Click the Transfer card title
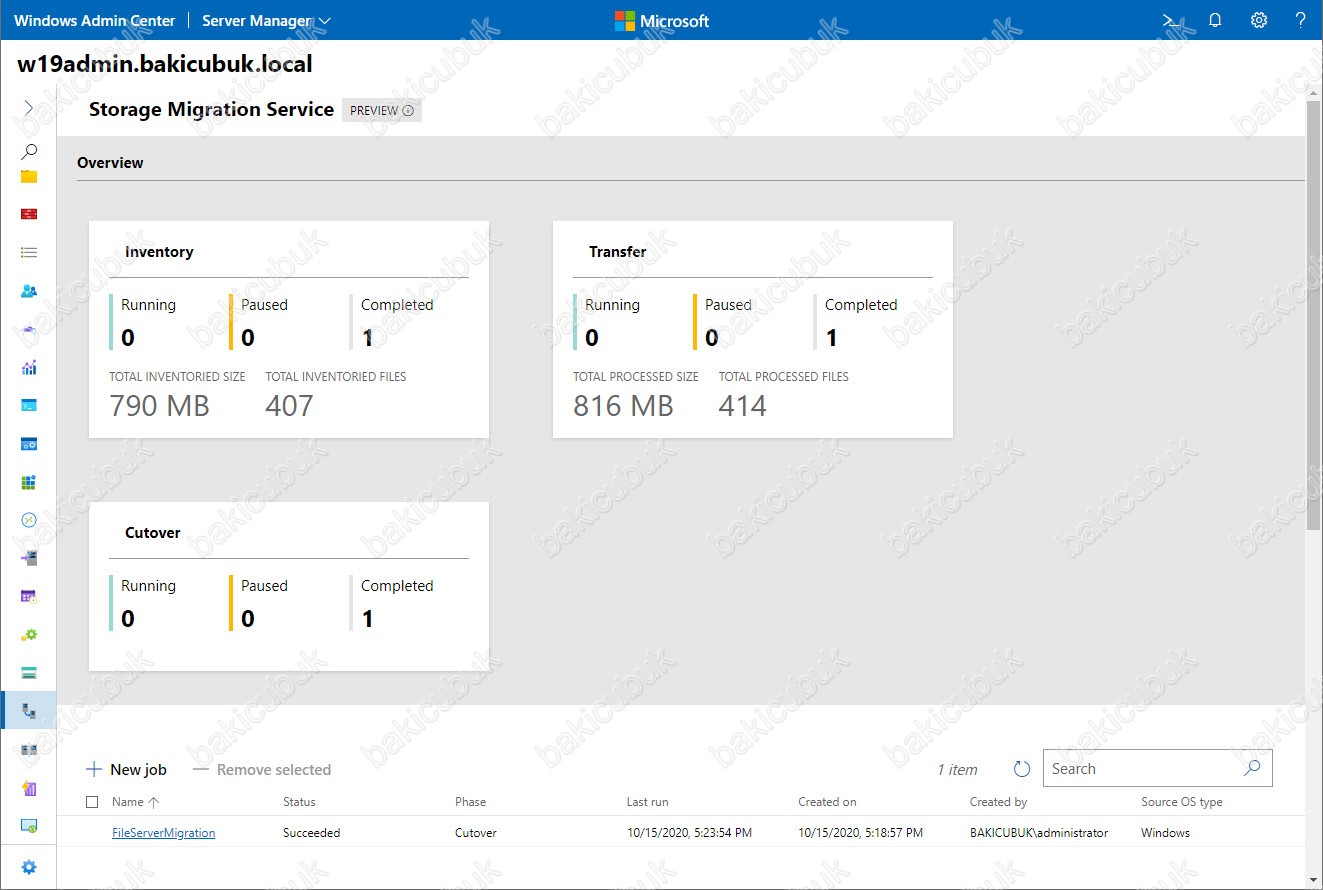The width and height of the screenshot is (1323, 890). [x=617, y=252]
